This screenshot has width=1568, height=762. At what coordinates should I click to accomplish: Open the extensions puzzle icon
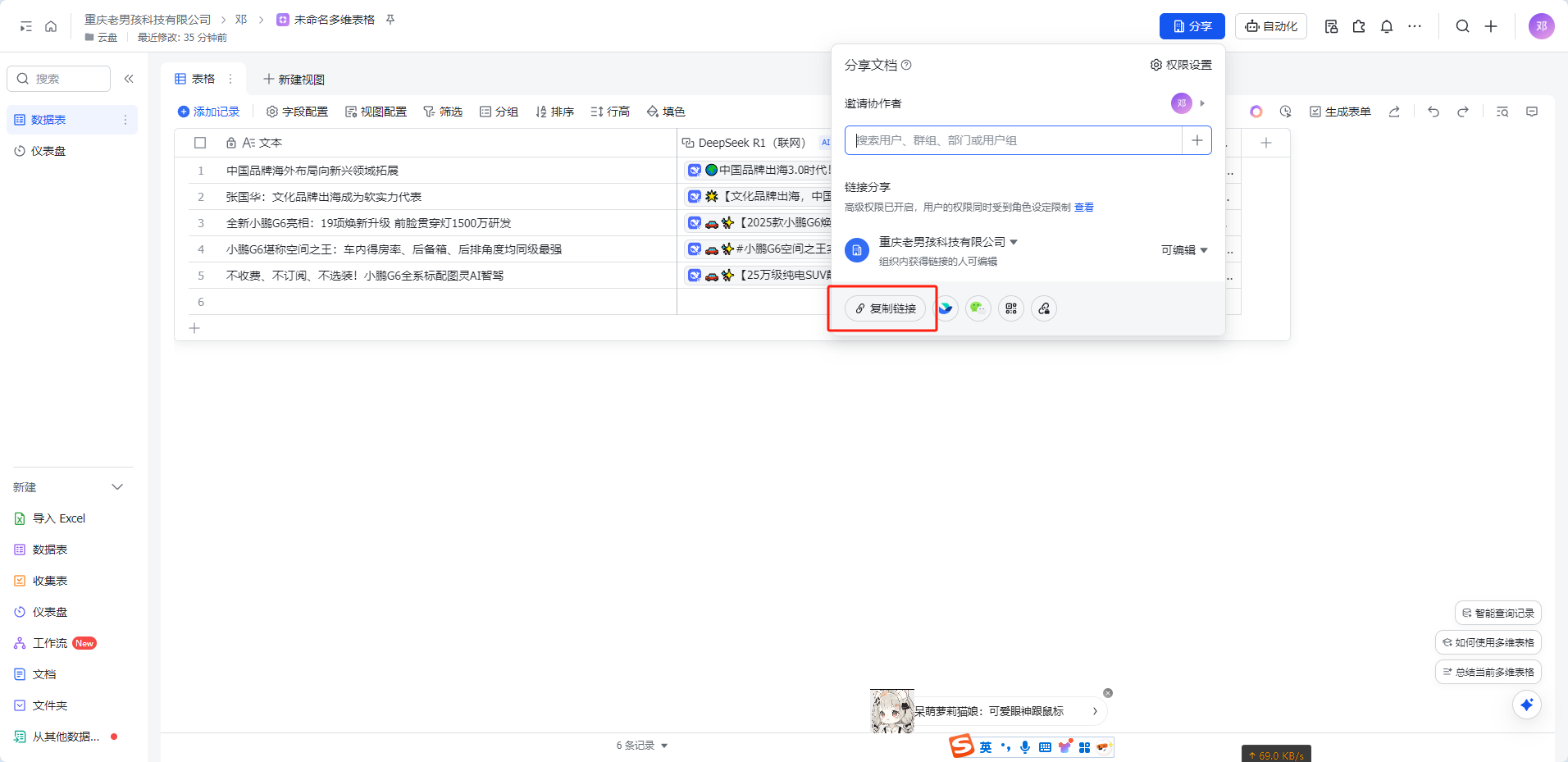(1359, 26)
